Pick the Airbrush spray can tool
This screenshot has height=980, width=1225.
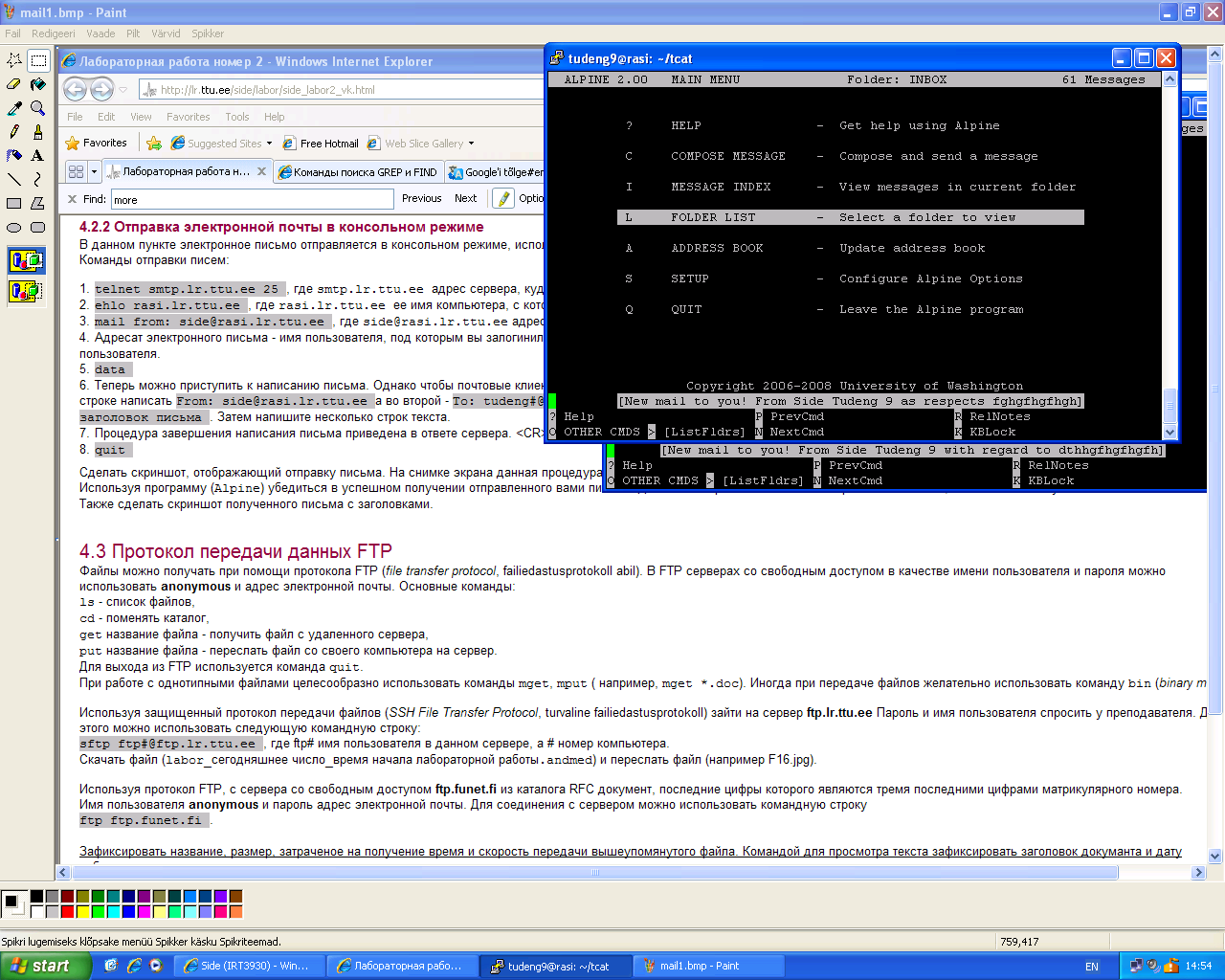(x=14, y=155)
